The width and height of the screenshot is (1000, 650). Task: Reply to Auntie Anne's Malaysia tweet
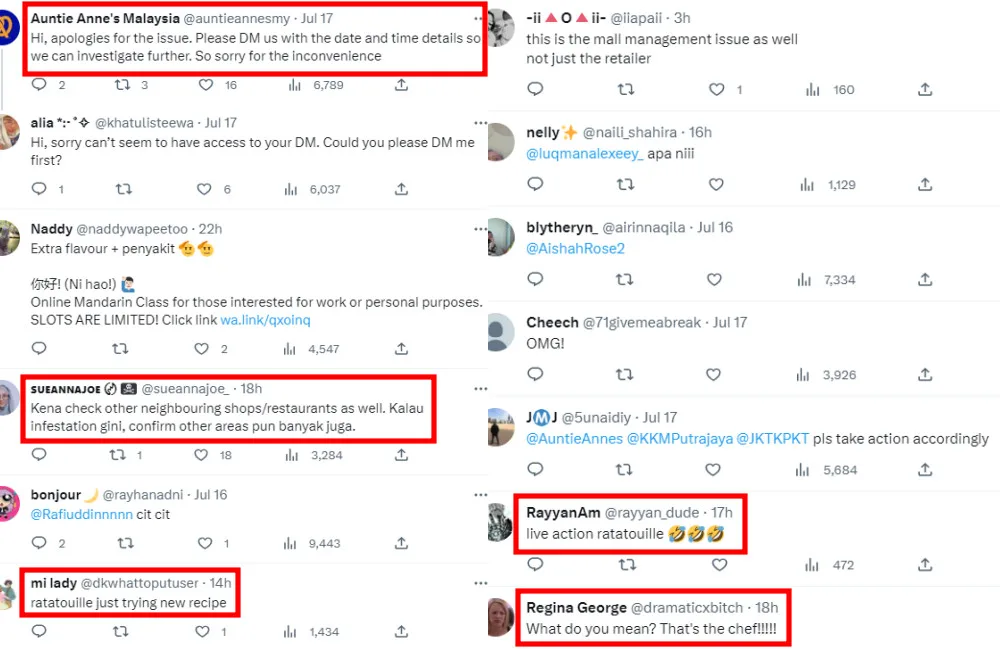(39, 85)
